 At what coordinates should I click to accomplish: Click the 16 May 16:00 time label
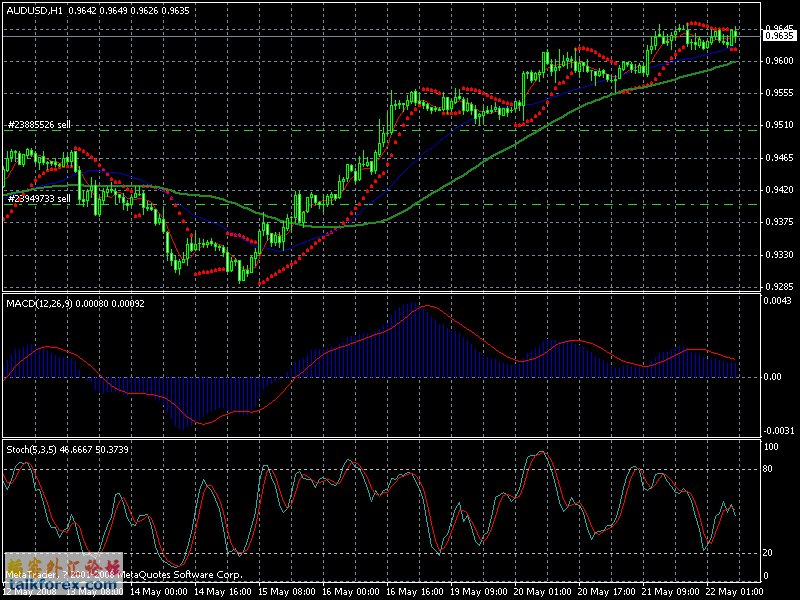[414, 592]
